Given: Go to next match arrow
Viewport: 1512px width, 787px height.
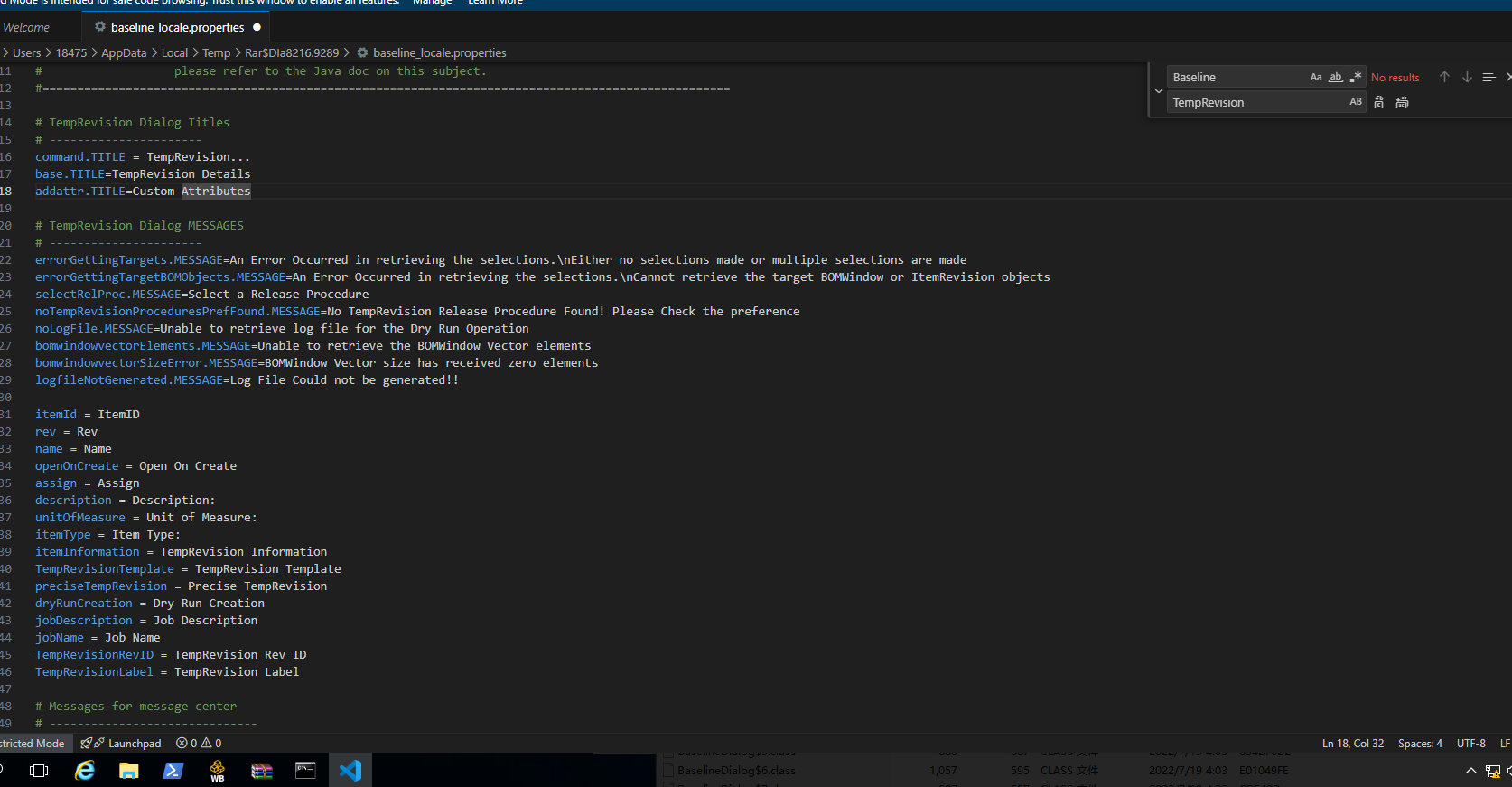Looking at the screenshot, I should click(1467, 78).
